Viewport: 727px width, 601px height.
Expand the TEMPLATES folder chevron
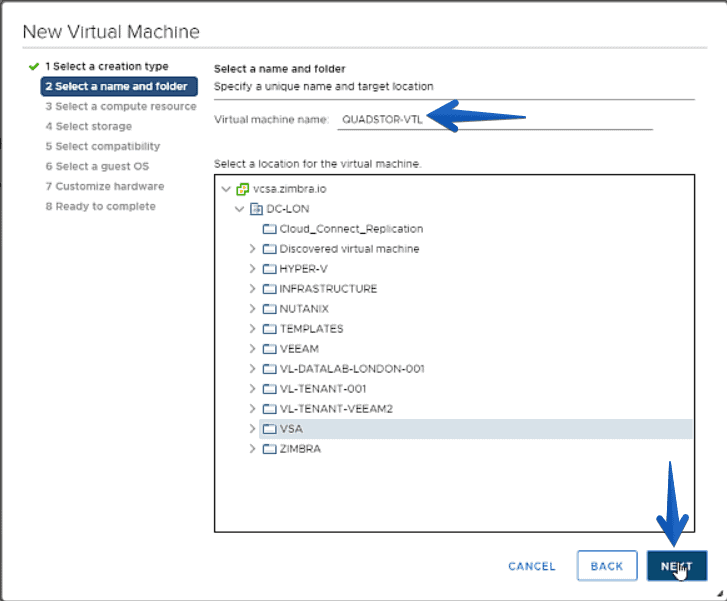[252, 329]
